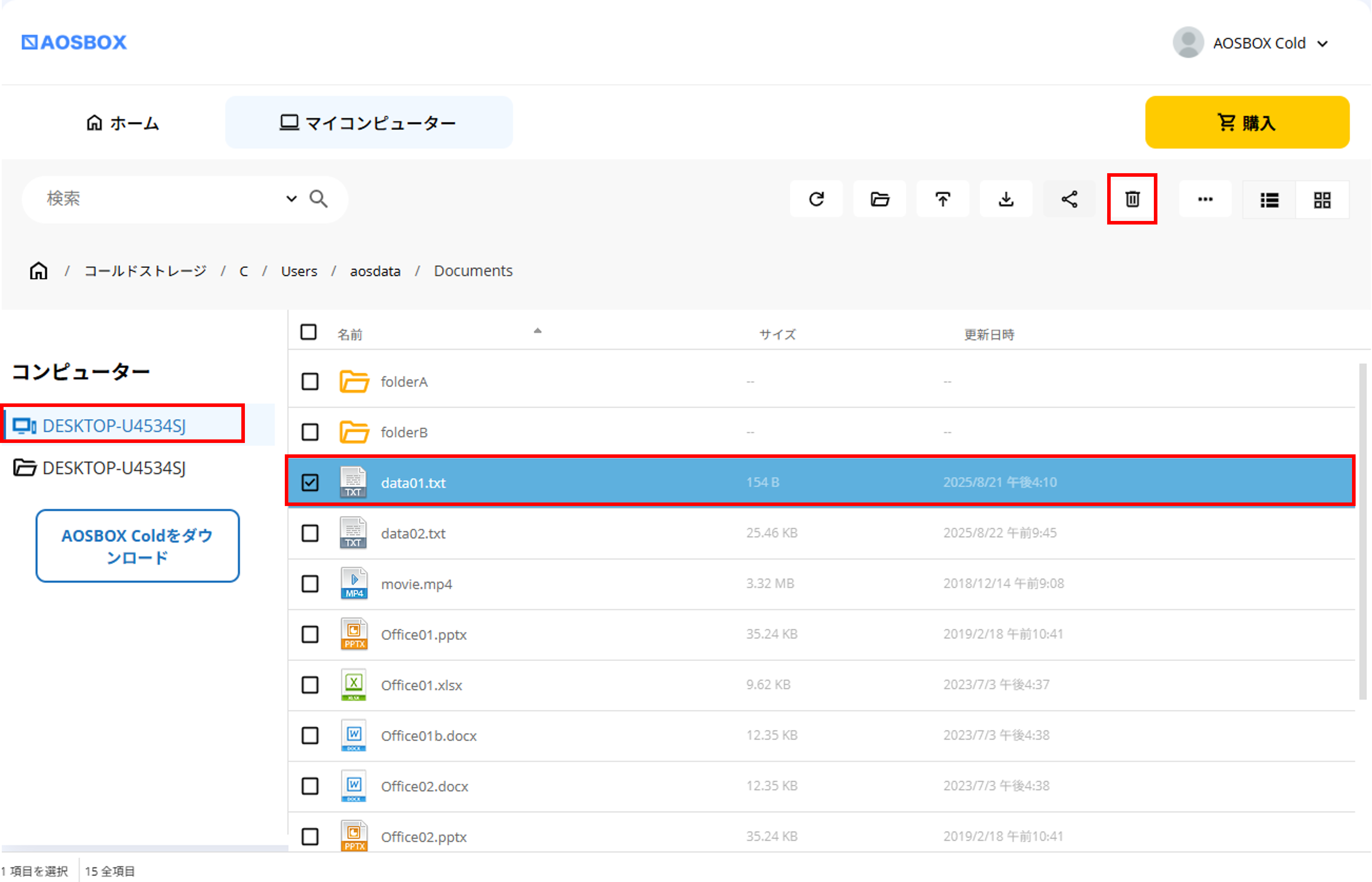Image resolution: width=1372 pixels, height=882 pixels.
Task: Click AOSBOX Coldをダウンロード button
Action: 138,546
